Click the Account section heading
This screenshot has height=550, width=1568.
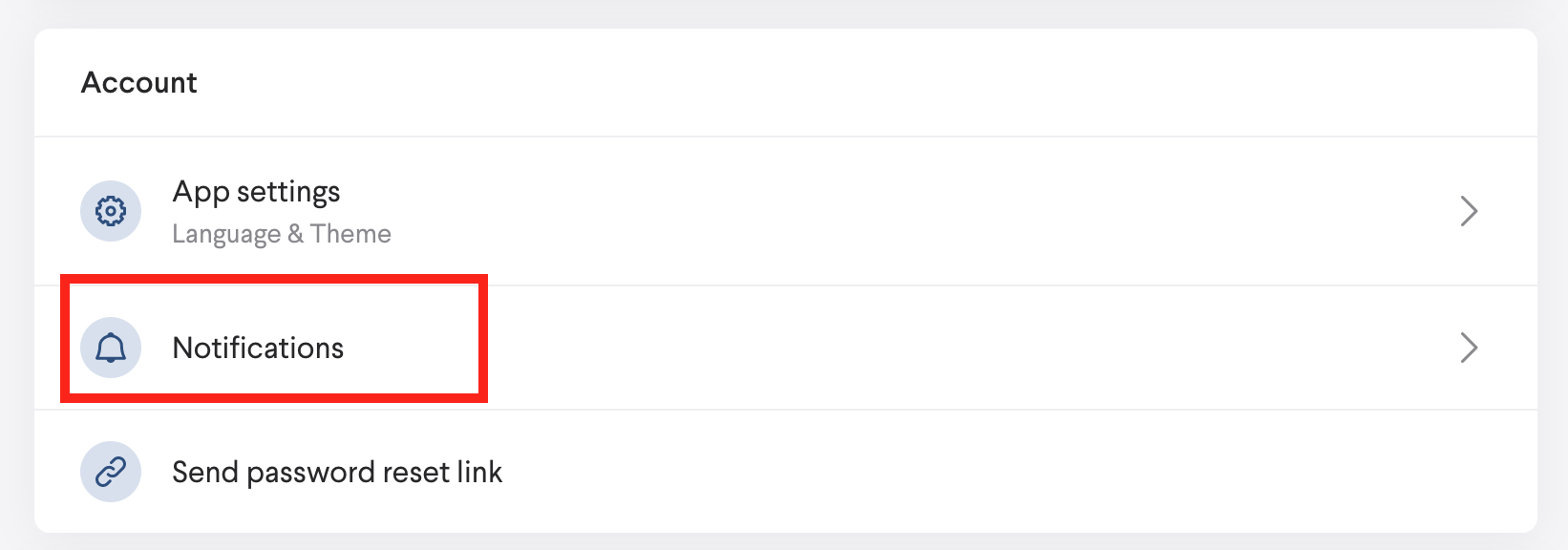(x=139, y=83)
